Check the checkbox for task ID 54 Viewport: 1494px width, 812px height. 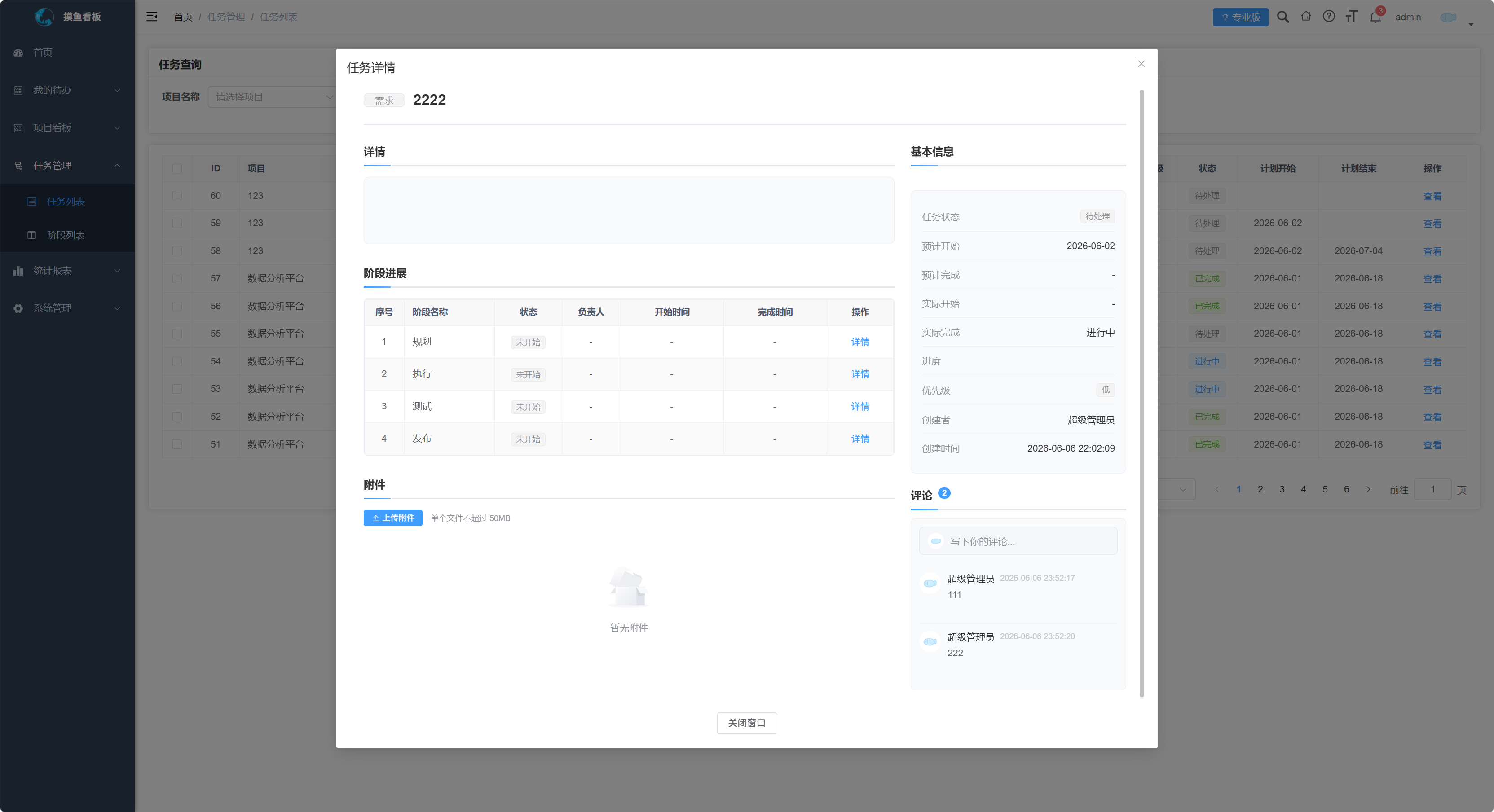click(177, 361)
